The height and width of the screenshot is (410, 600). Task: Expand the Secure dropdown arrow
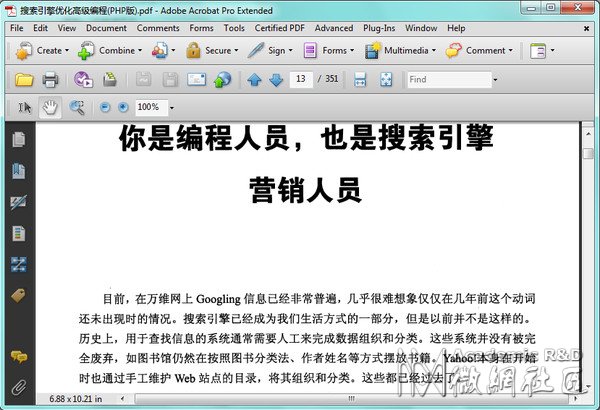pyautogui.click(x=236, y=51)
